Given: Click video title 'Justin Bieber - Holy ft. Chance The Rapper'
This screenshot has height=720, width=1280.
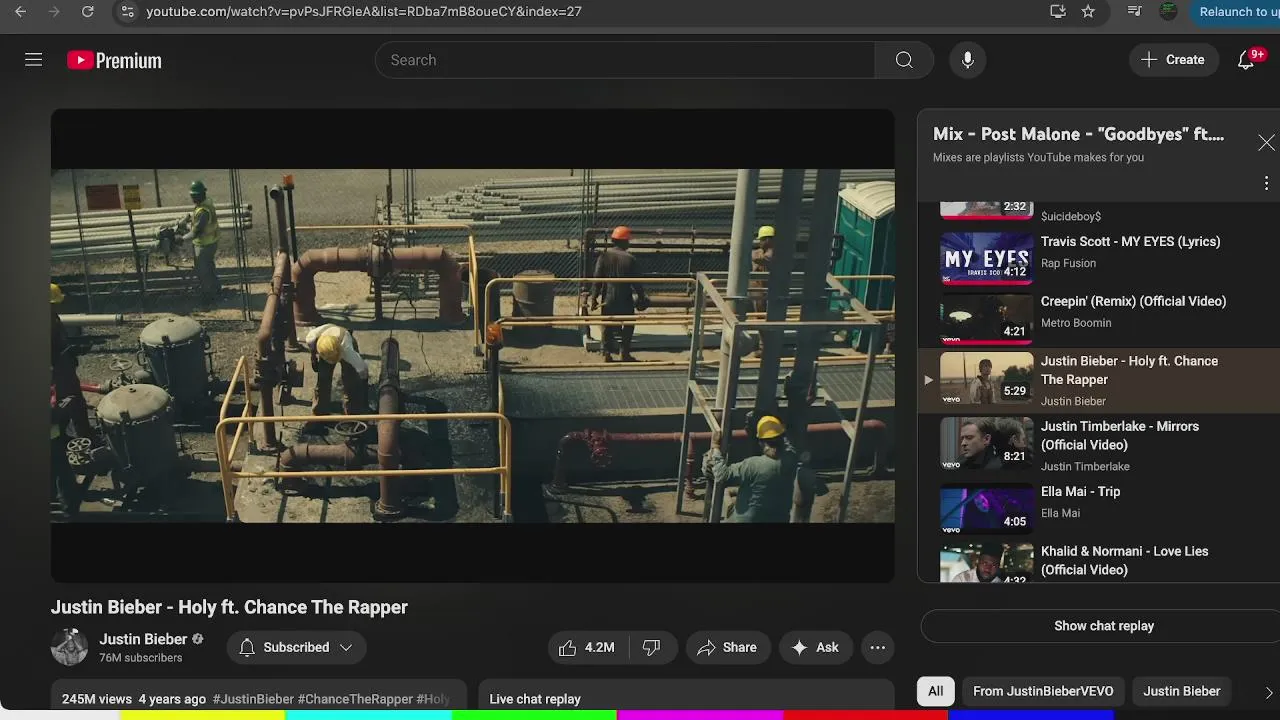Looking at the screenshot, I should pyautogui.click(x=229, y=607).
